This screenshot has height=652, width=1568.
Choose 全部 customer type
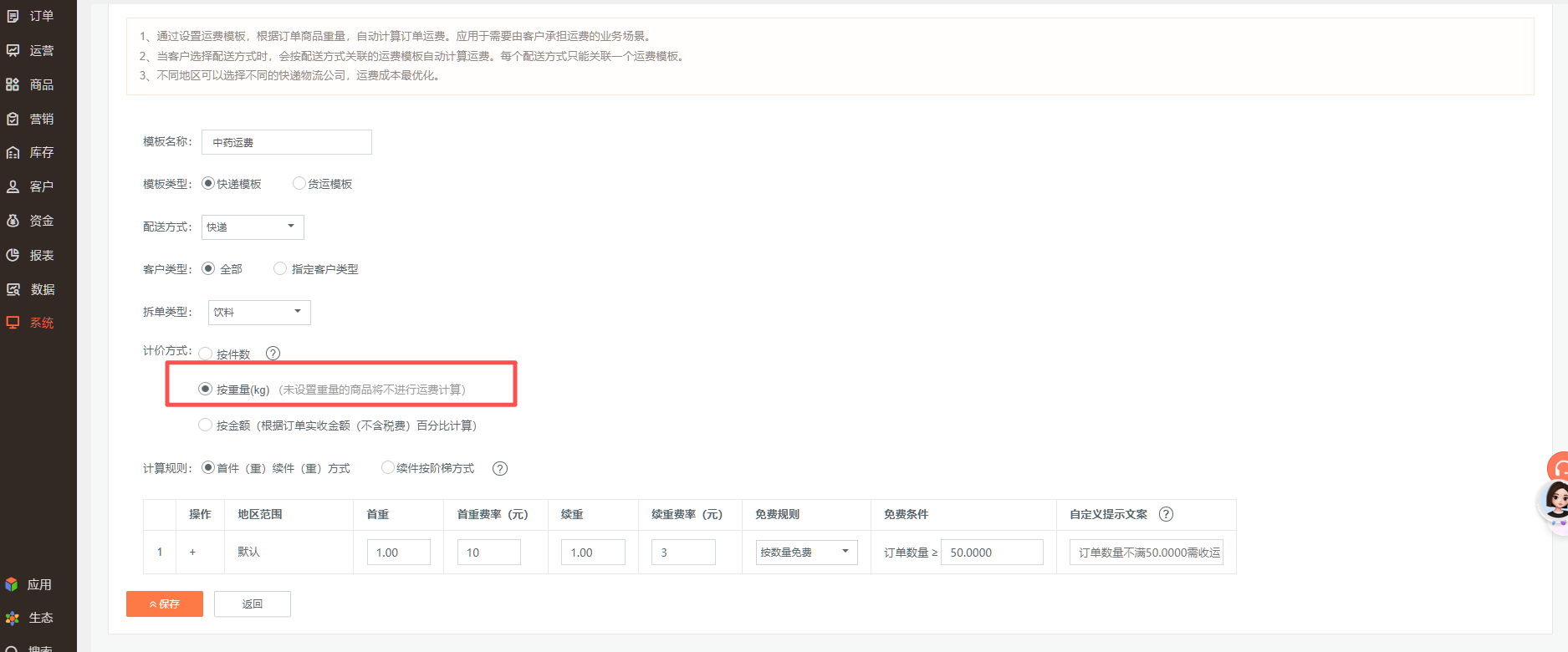click(208, 268)
